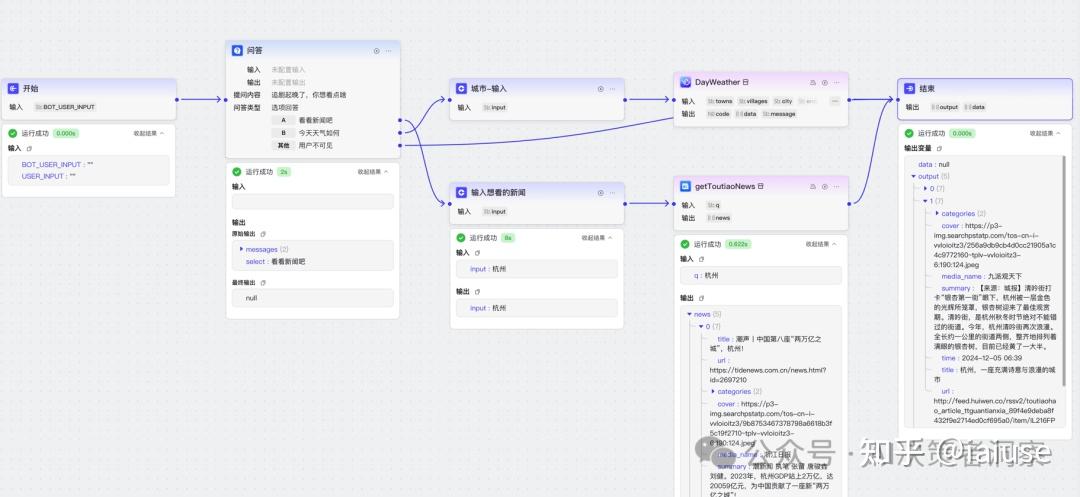Click the feed.huiwen.co URL in 结束 output
The image size is (1080, 497).
pos(994,410)
